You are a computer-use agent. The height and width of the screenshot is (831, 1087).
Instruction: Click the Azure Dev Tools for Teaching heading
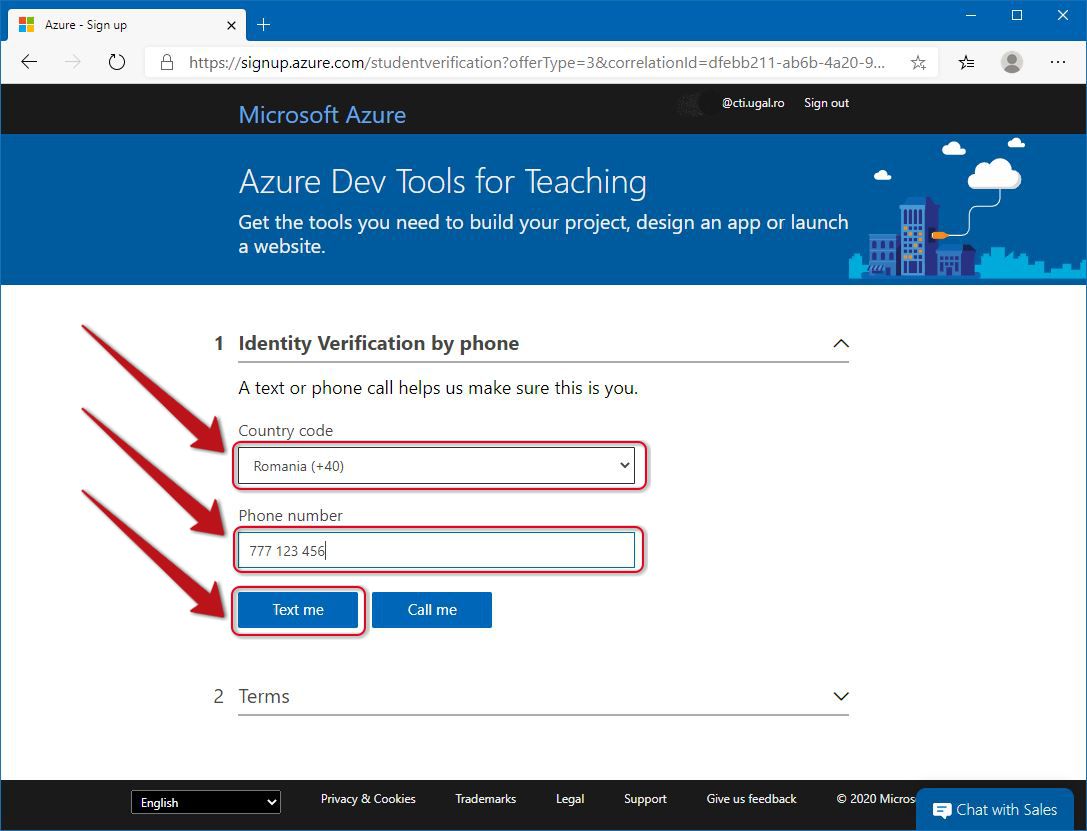tap(443, 182)
